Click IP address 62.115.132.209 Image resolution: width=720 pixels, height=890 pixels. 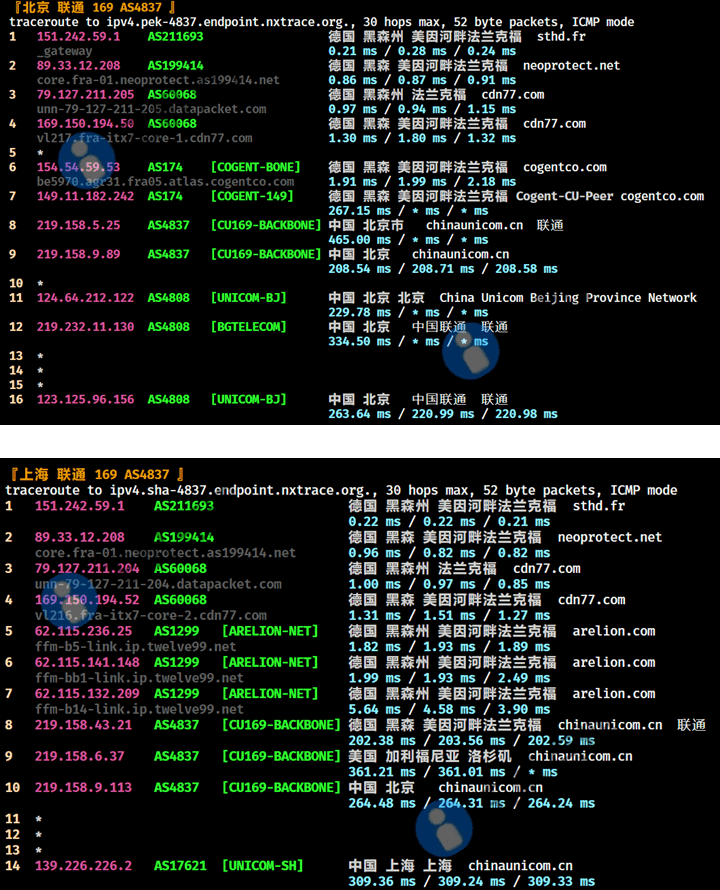[87, 694]
